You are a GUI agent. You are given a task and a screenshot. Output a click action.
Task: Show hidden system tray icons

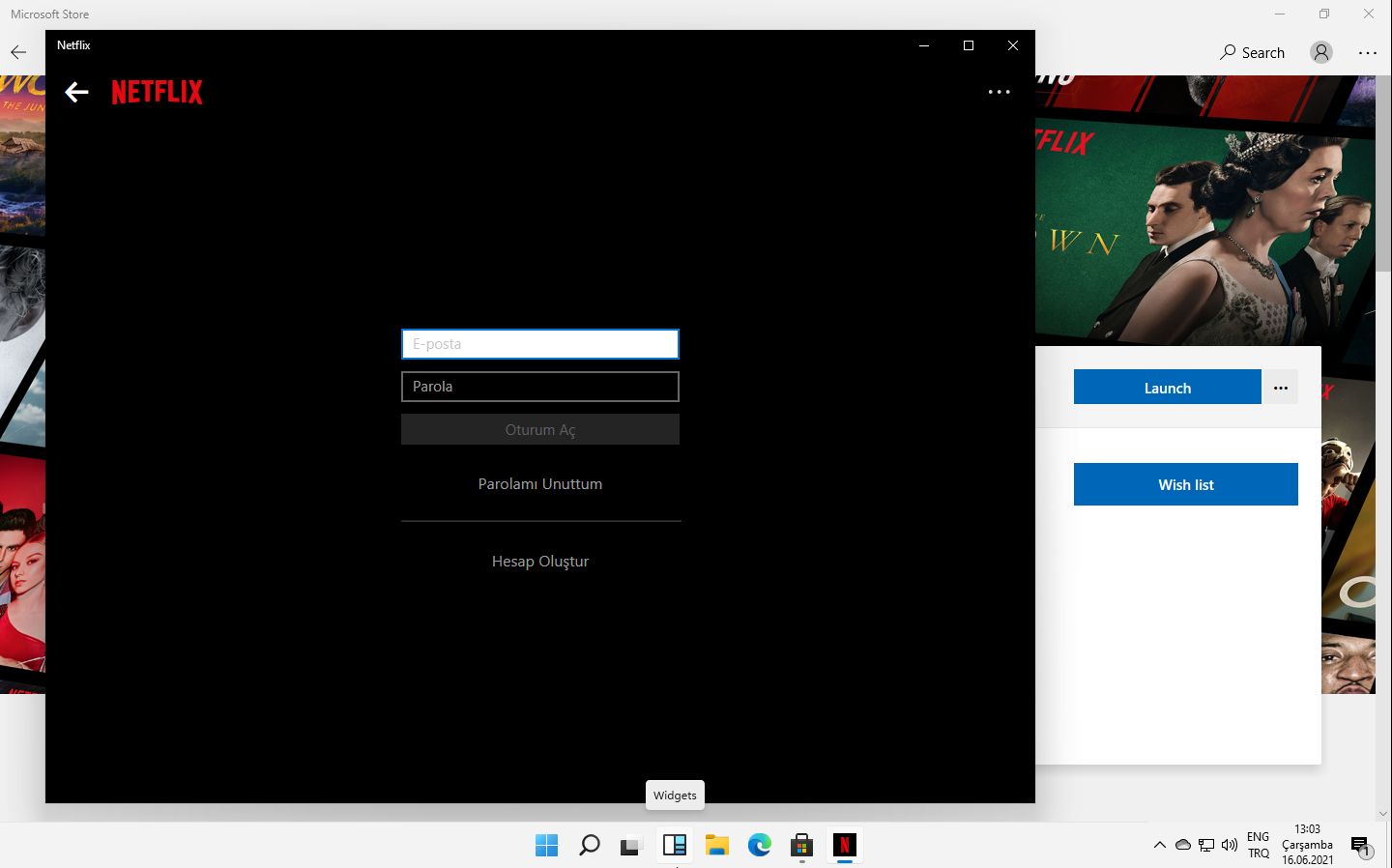(1160, 845)
